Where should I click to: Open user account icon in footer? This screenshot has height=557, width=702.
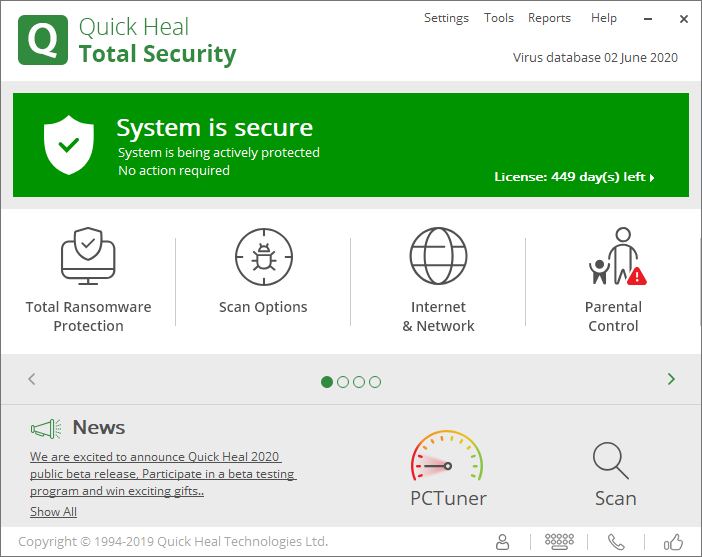point(503,542)
